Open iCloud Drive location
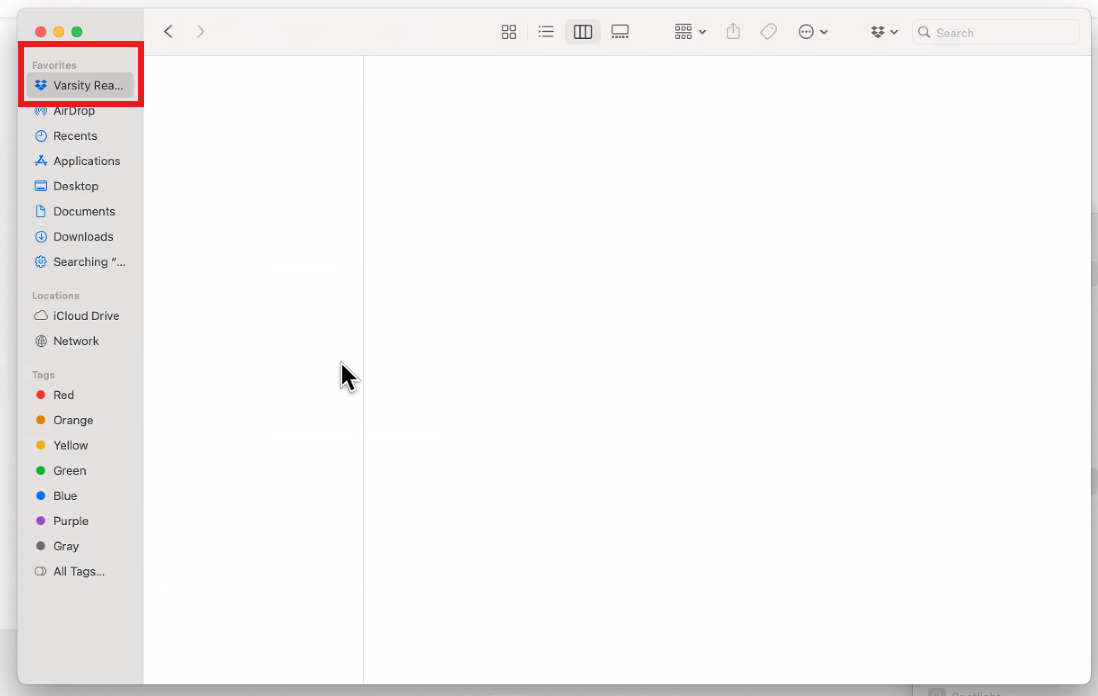The height and width of the screenshot is (696, 1098). (x=86, y=316)
